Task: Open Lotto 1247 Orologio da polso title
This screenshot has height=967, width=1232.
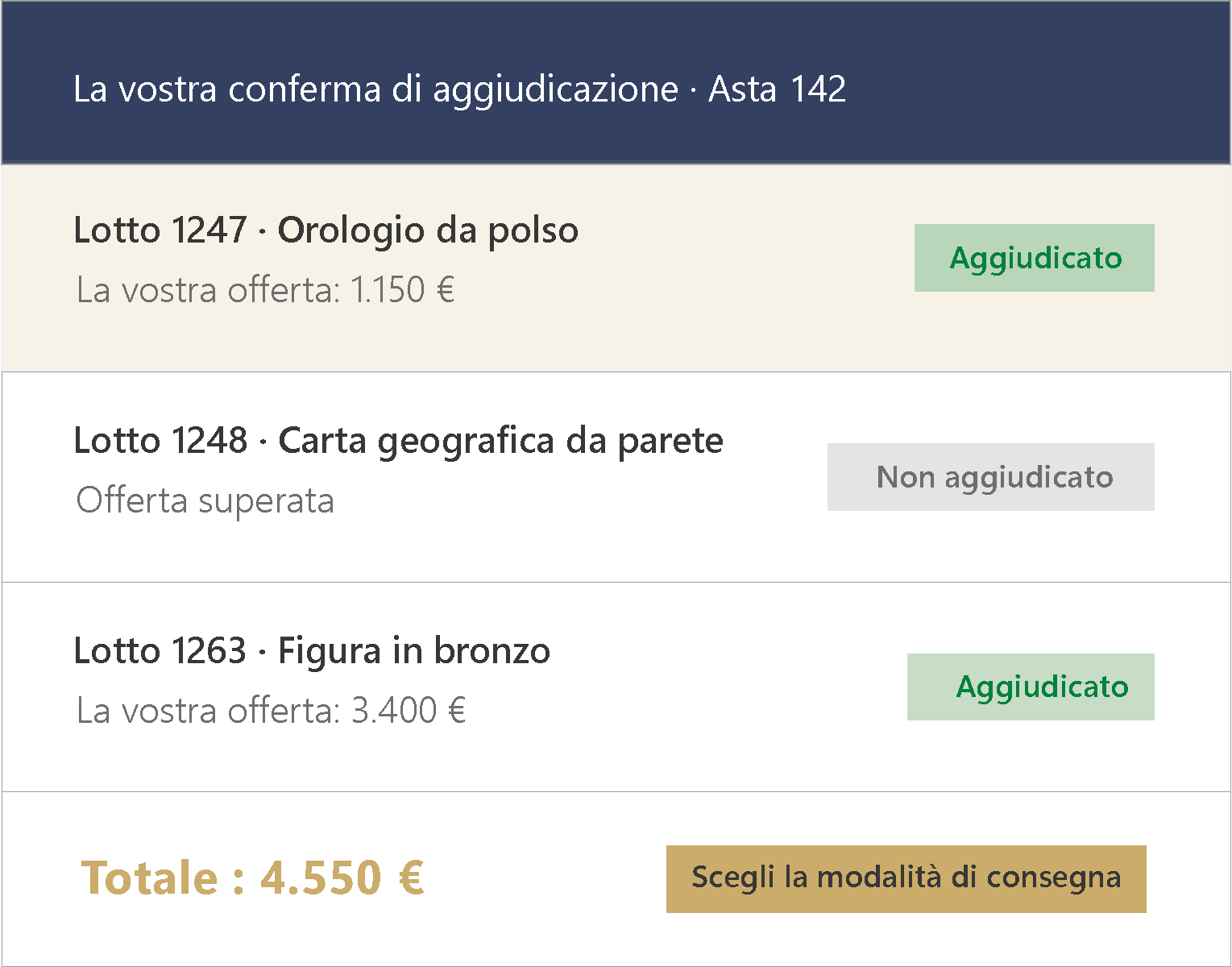Action: point(326,230)
